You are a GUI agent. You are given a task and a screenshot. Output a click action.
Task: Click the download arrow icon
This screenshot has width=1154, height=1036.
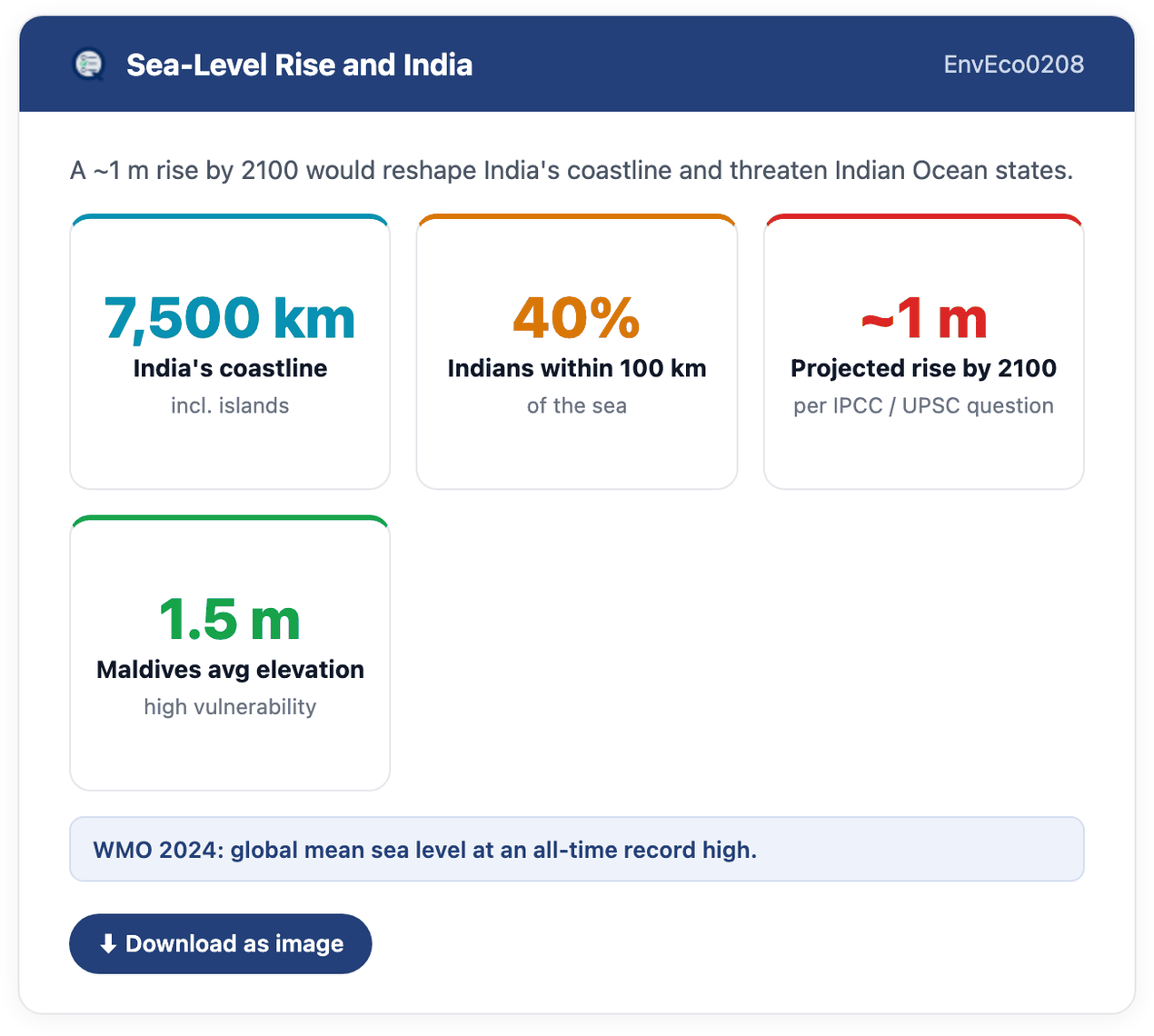click(108, 944)
